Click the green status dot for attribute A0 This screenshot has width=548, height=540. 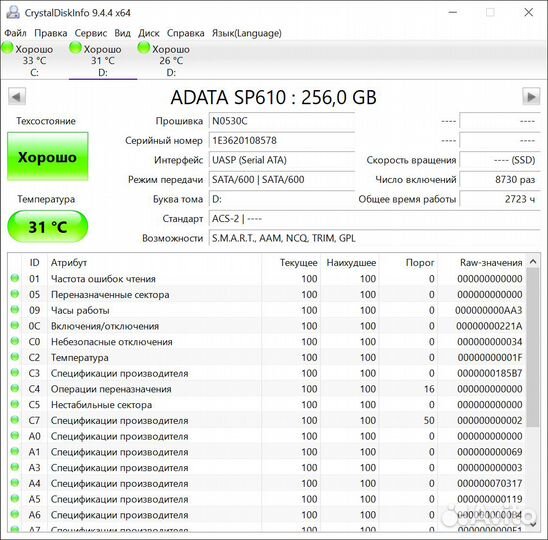(15, 435)
